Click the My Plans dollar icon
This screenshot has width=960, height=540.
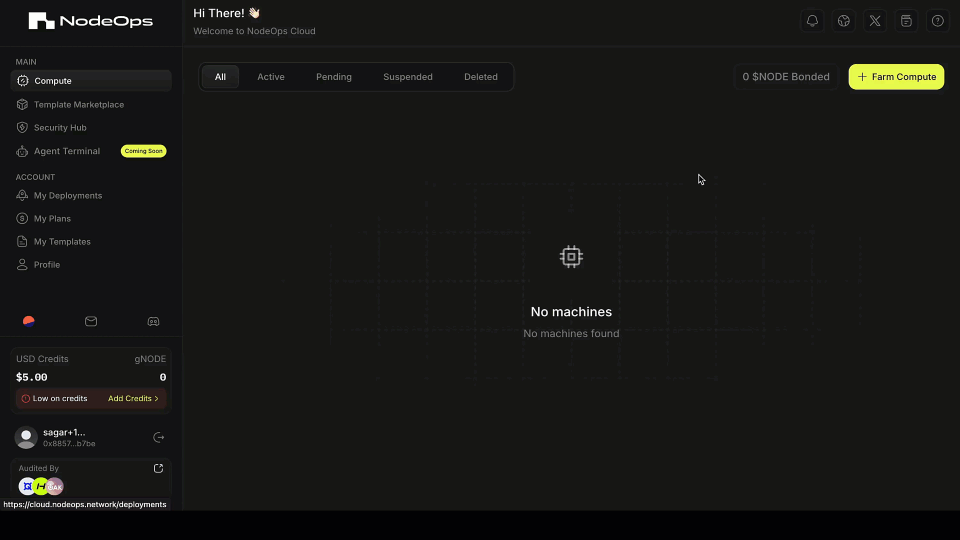(22, 219)
